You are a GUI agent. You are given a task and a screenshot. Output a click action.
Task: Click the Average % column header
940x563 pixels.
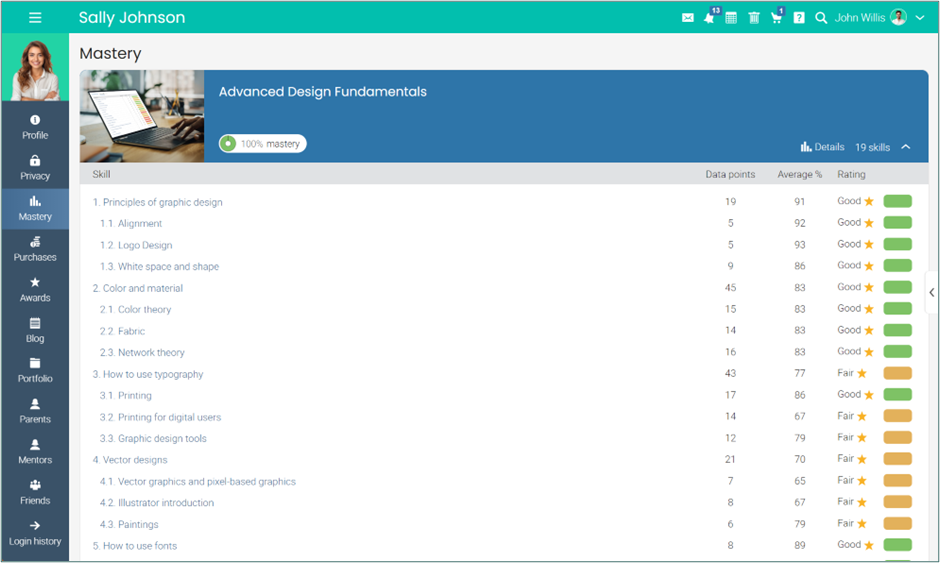click(800, 174)
